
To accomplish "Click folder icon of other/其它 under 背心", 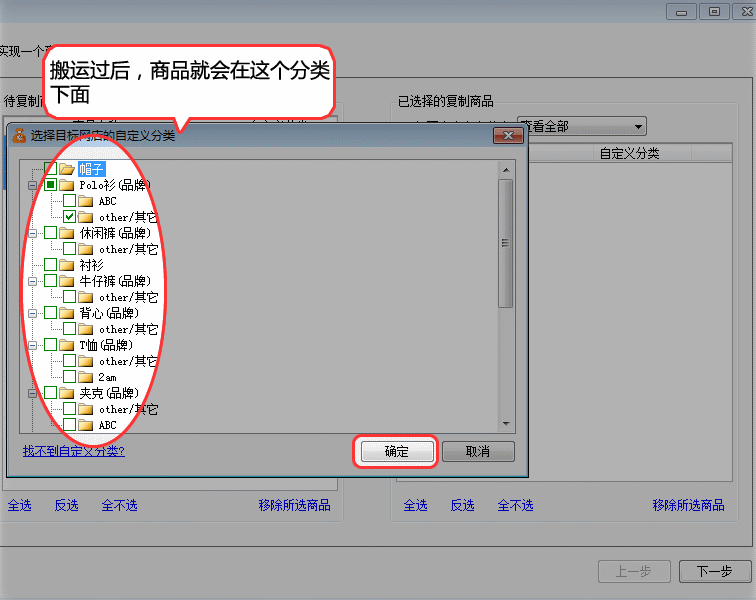I will click(85, 329).
